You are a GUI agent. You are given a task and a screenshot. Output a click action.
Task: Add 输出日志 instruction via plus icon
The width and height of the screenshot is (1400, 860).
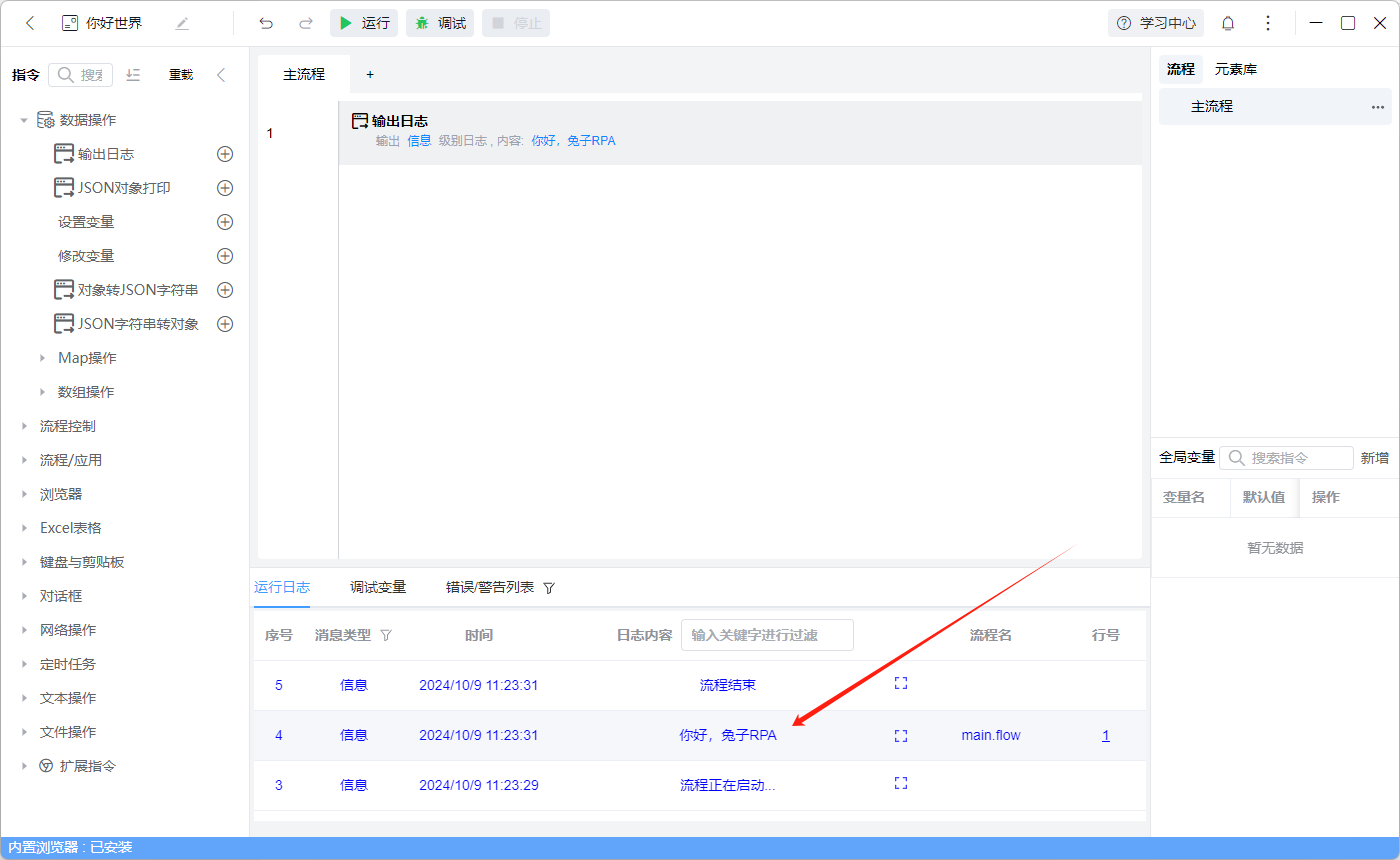(x=225, y=154)
